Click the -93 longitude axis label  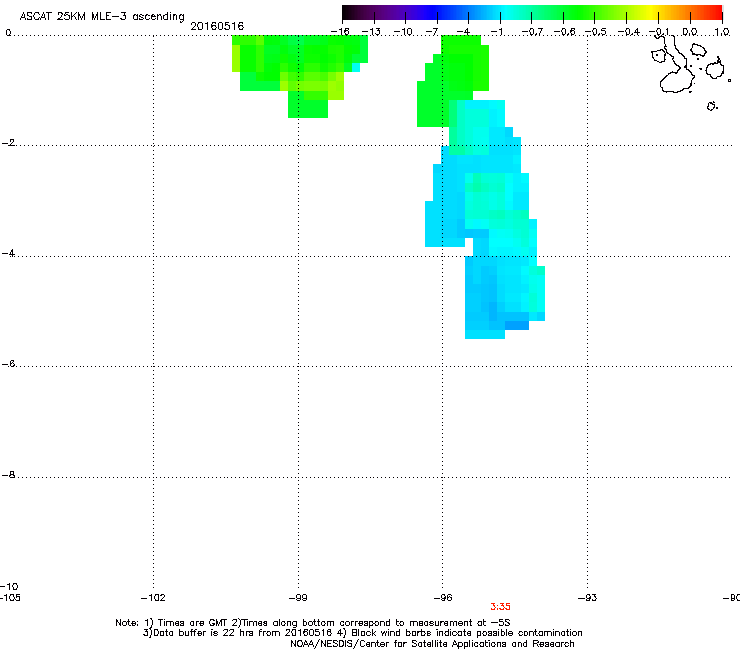(588, 598)
